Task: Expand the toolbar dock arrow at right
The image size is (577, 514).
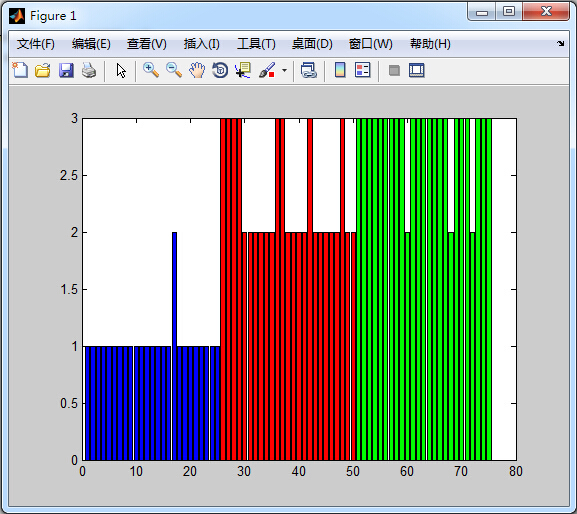Action: point(560,43)
